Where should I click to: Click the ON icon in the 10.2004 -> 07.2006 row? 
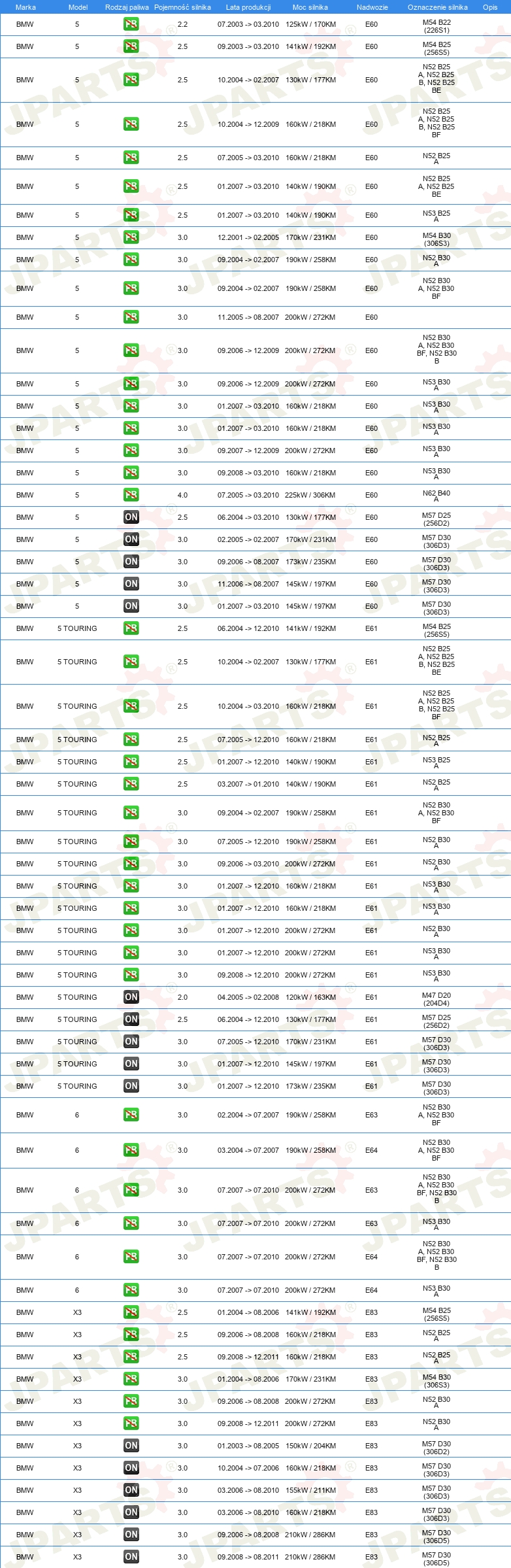pos(131,1468)
